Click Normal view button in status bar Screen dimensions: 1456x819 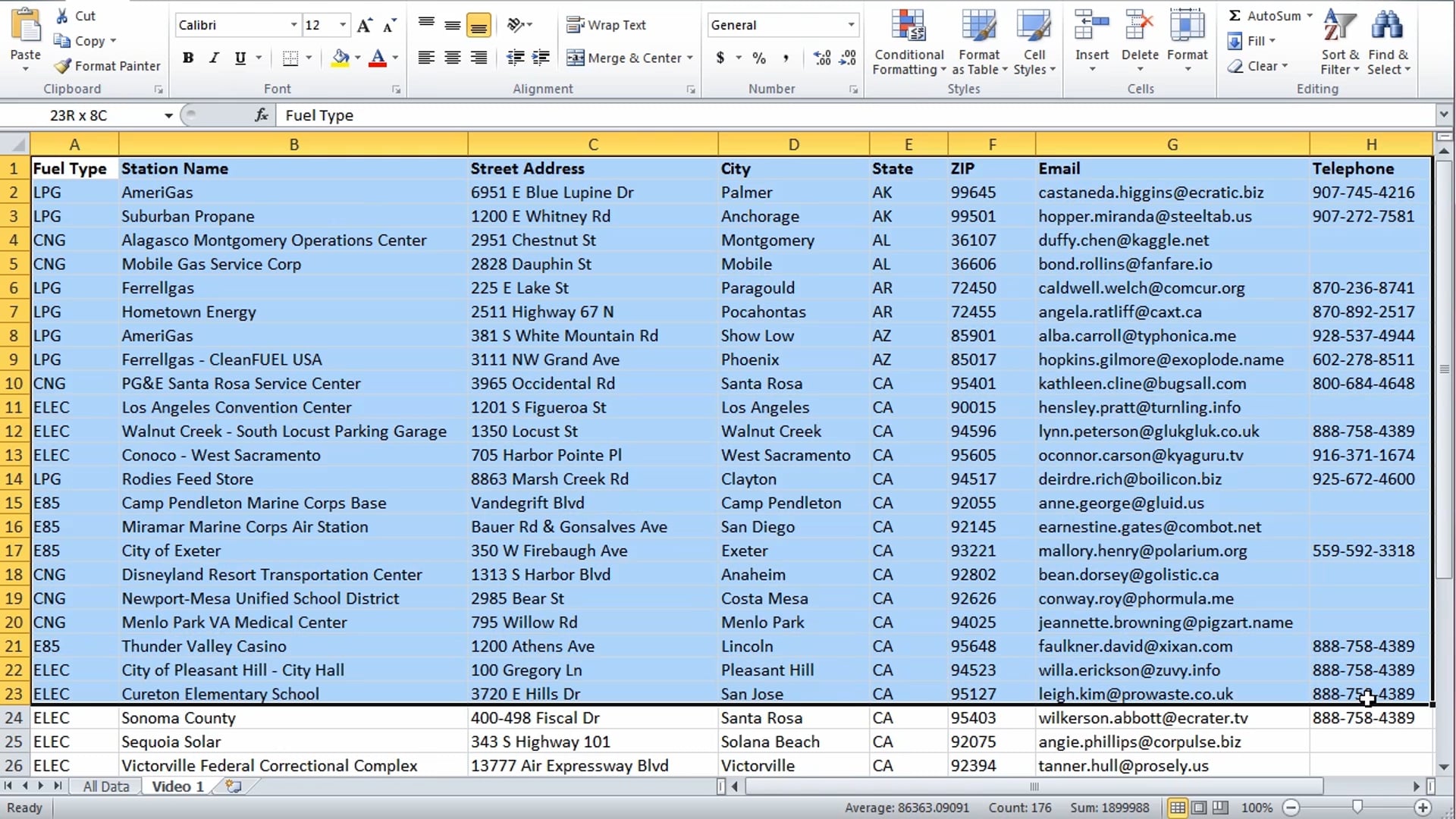pyautogui.click(x=1177, y=808)
